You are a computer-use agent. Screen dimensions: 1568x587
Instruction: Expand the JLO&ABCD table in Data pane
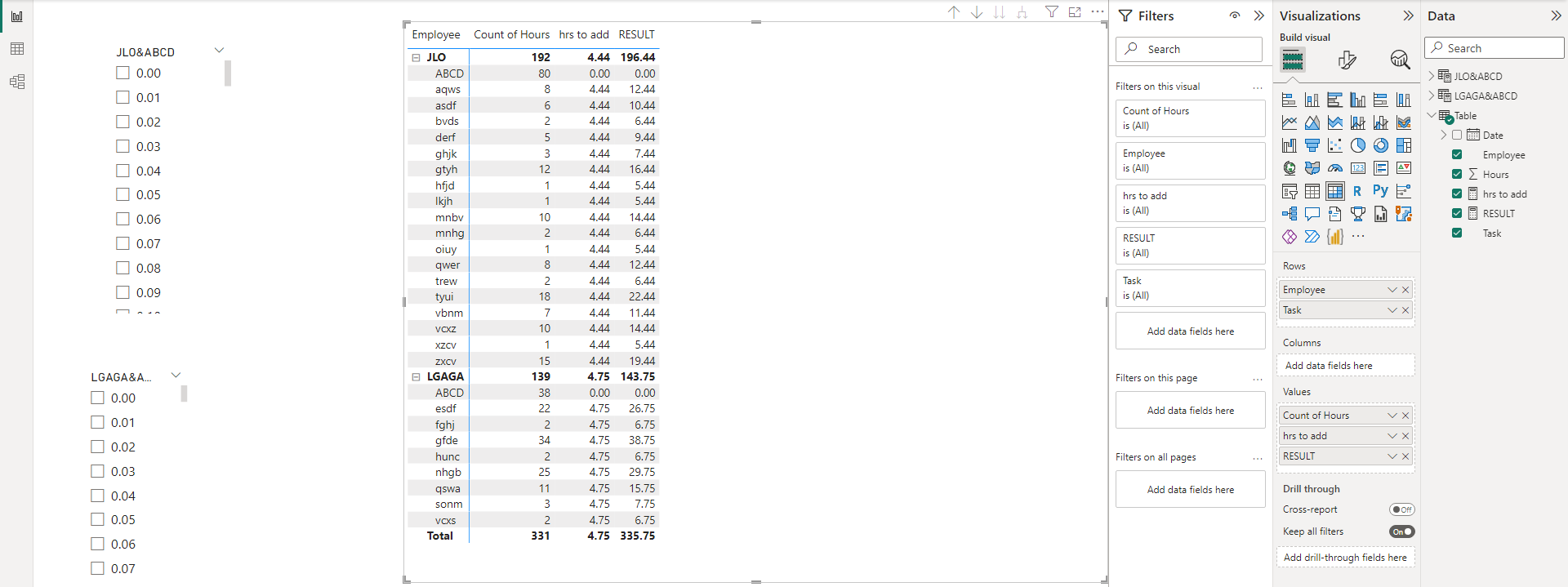click(x=1432, y=76)
